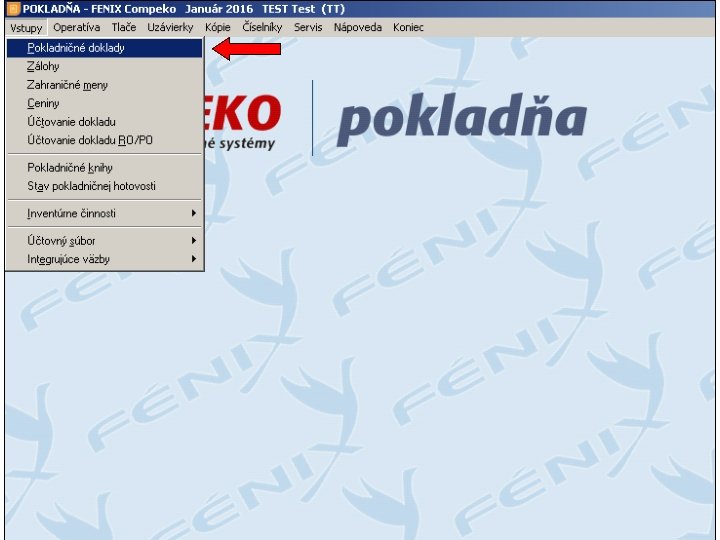Open Pokladničné knihy
The image size is (720, 540).
105,168
